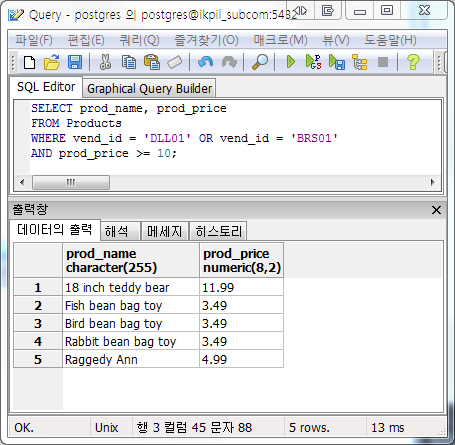This screenshot has width=455, height=445.
Task: Select row header 2
Action: (38, 305)
